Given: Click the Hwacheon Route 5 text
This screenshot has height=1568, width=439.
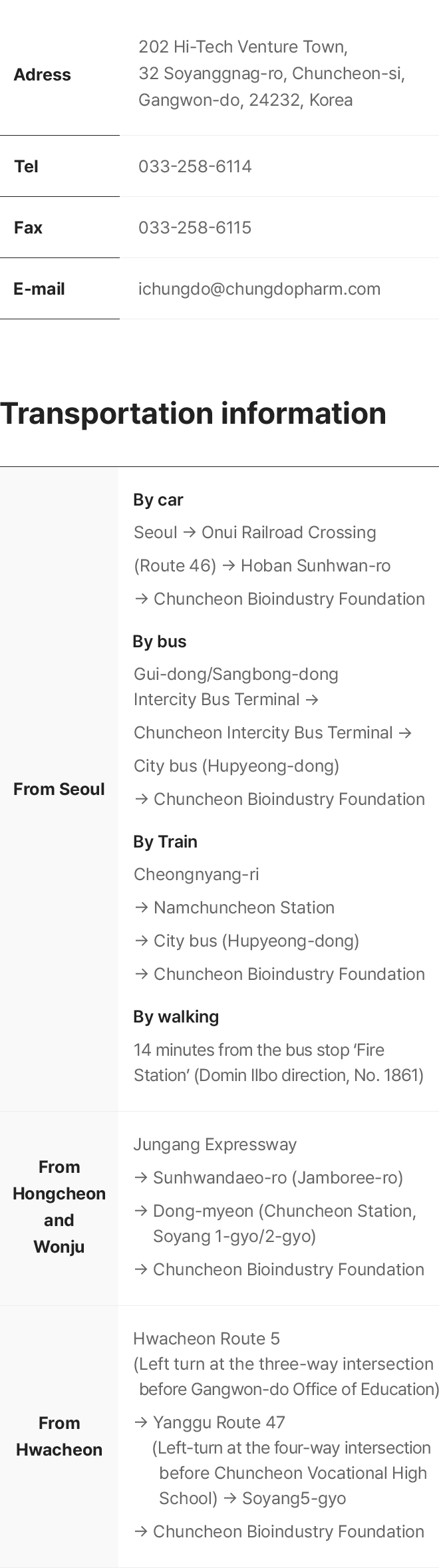Looking at the screenshot, I should click(x=207, y=1338).
